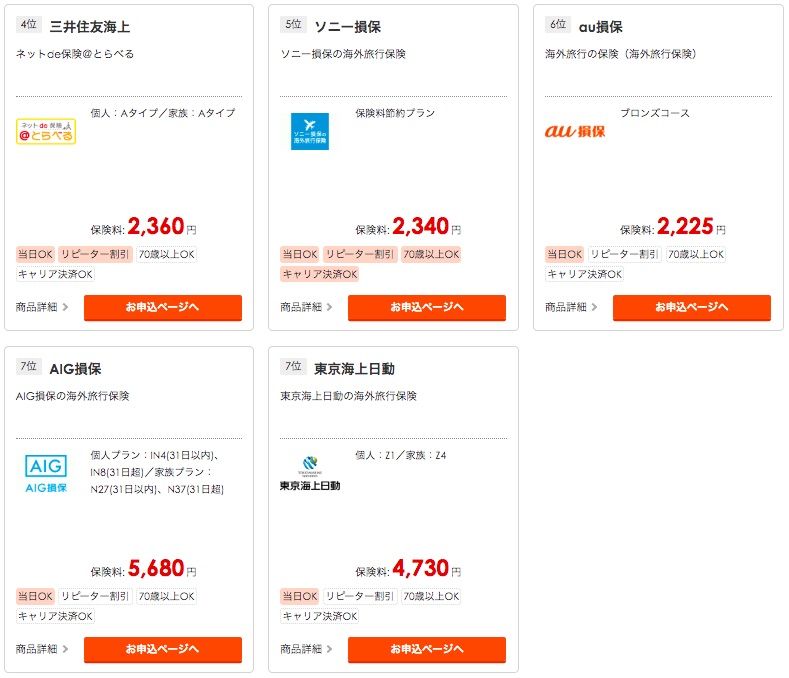789x678 pixels.
Task: Click the AIG損保 logo
Action: (x=45, y=474)
